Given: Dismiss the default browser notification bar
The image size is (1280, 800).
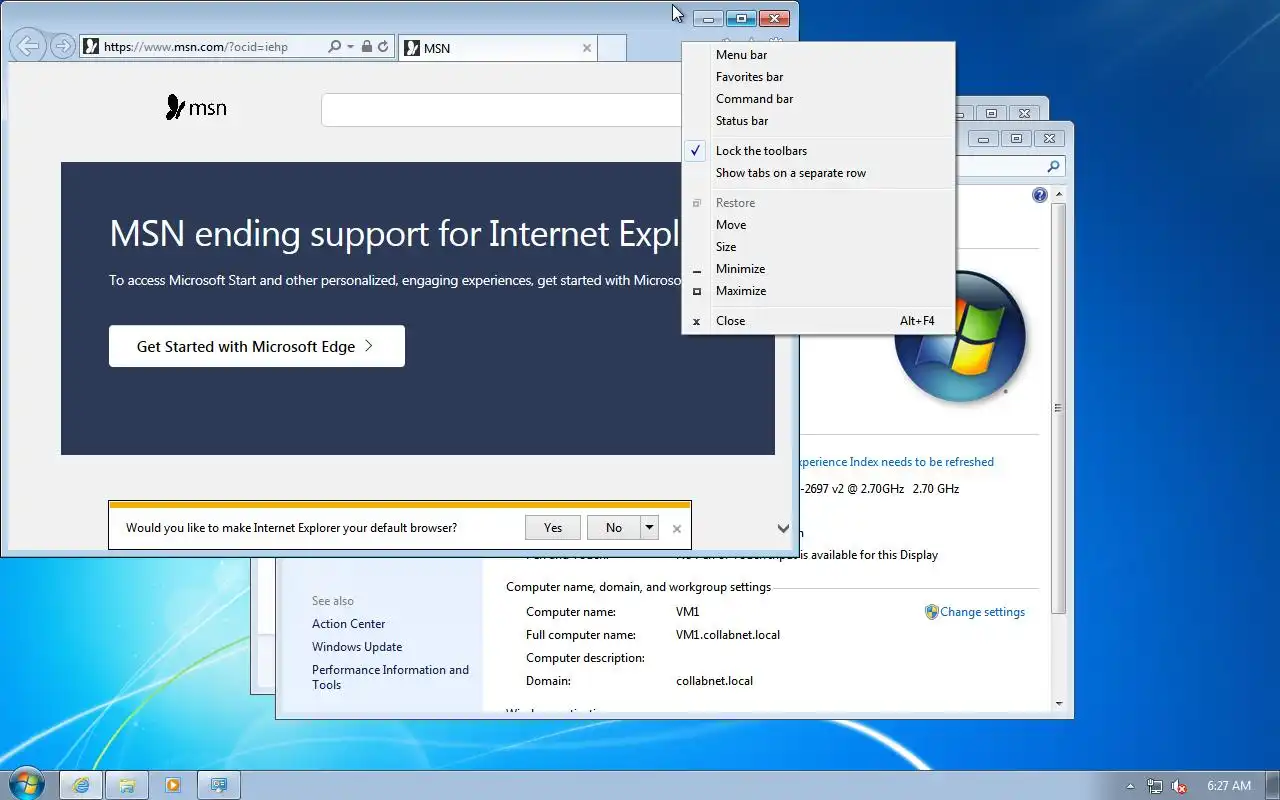Looking at the screenshot, I should (677, 528).
